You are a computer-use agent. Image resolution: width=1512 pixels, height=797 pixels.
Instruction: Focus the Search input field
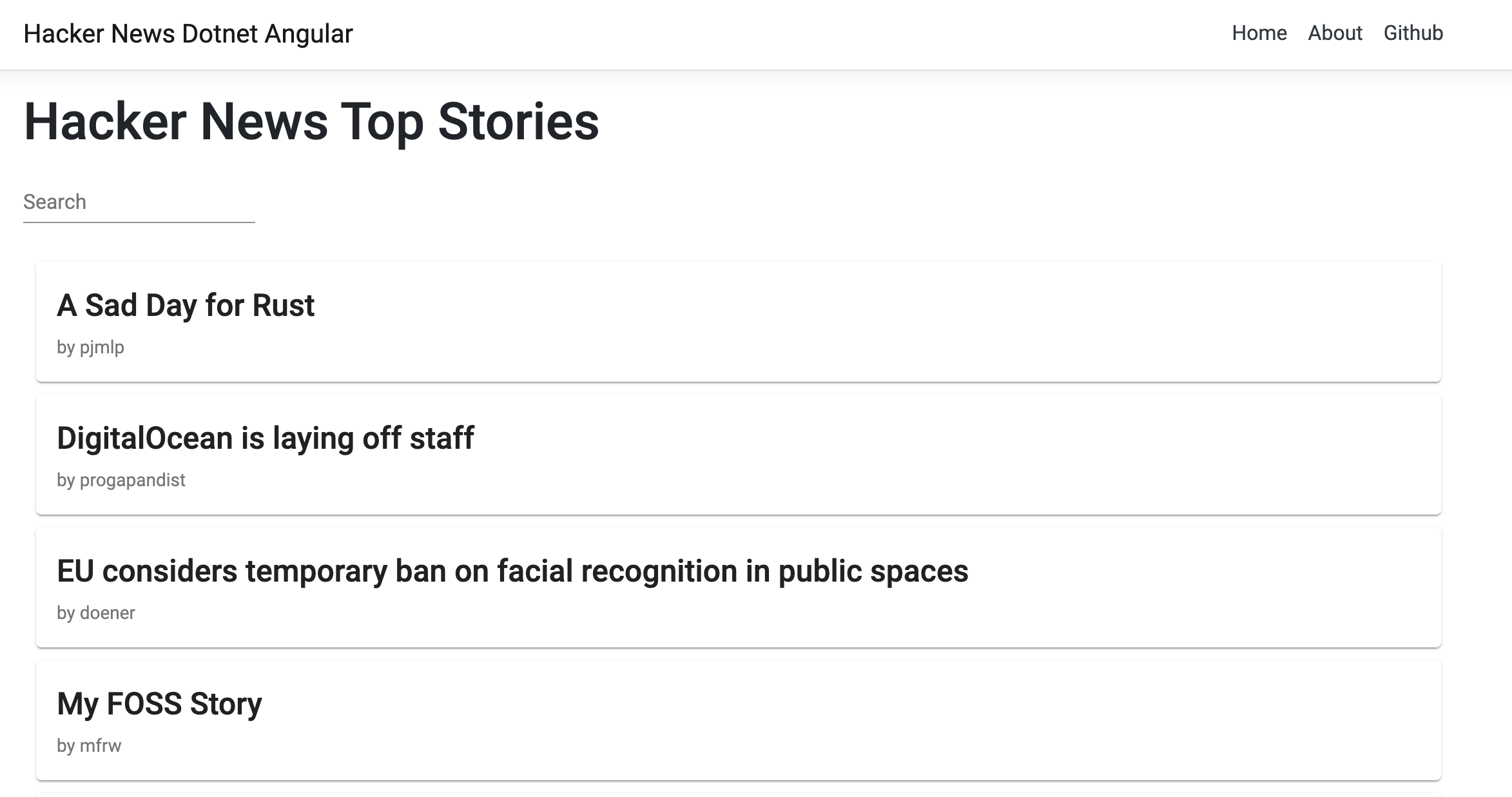point(139,202)
